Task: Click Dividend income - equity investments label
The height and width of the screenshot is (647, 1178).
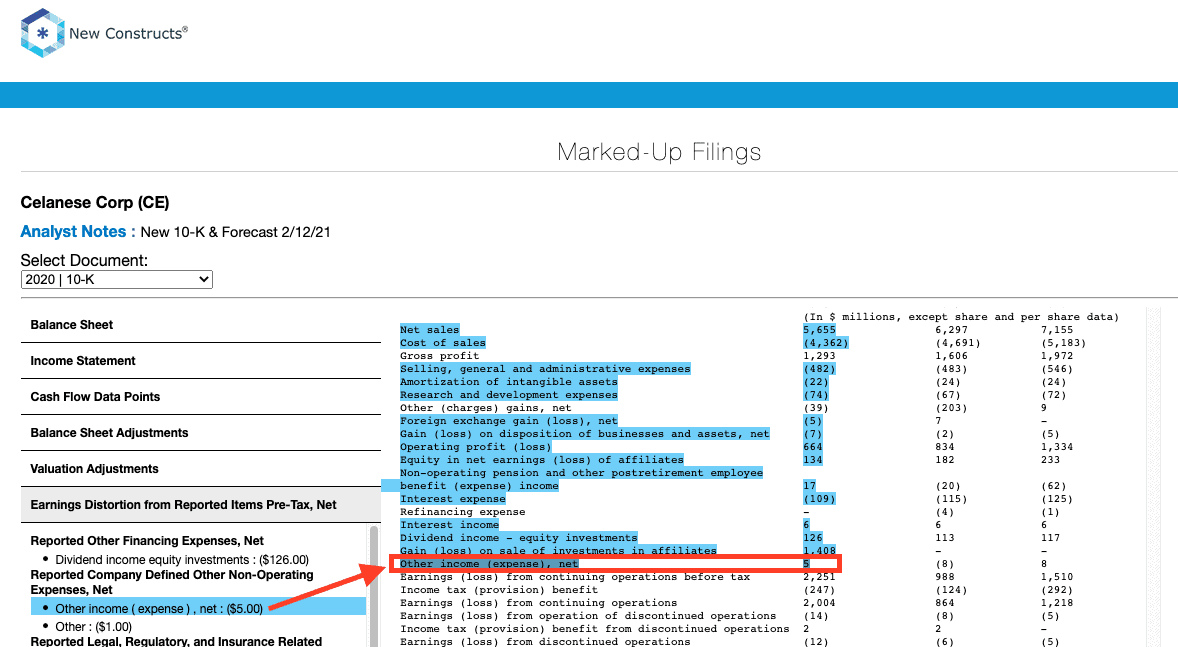Action: point(518,538)
